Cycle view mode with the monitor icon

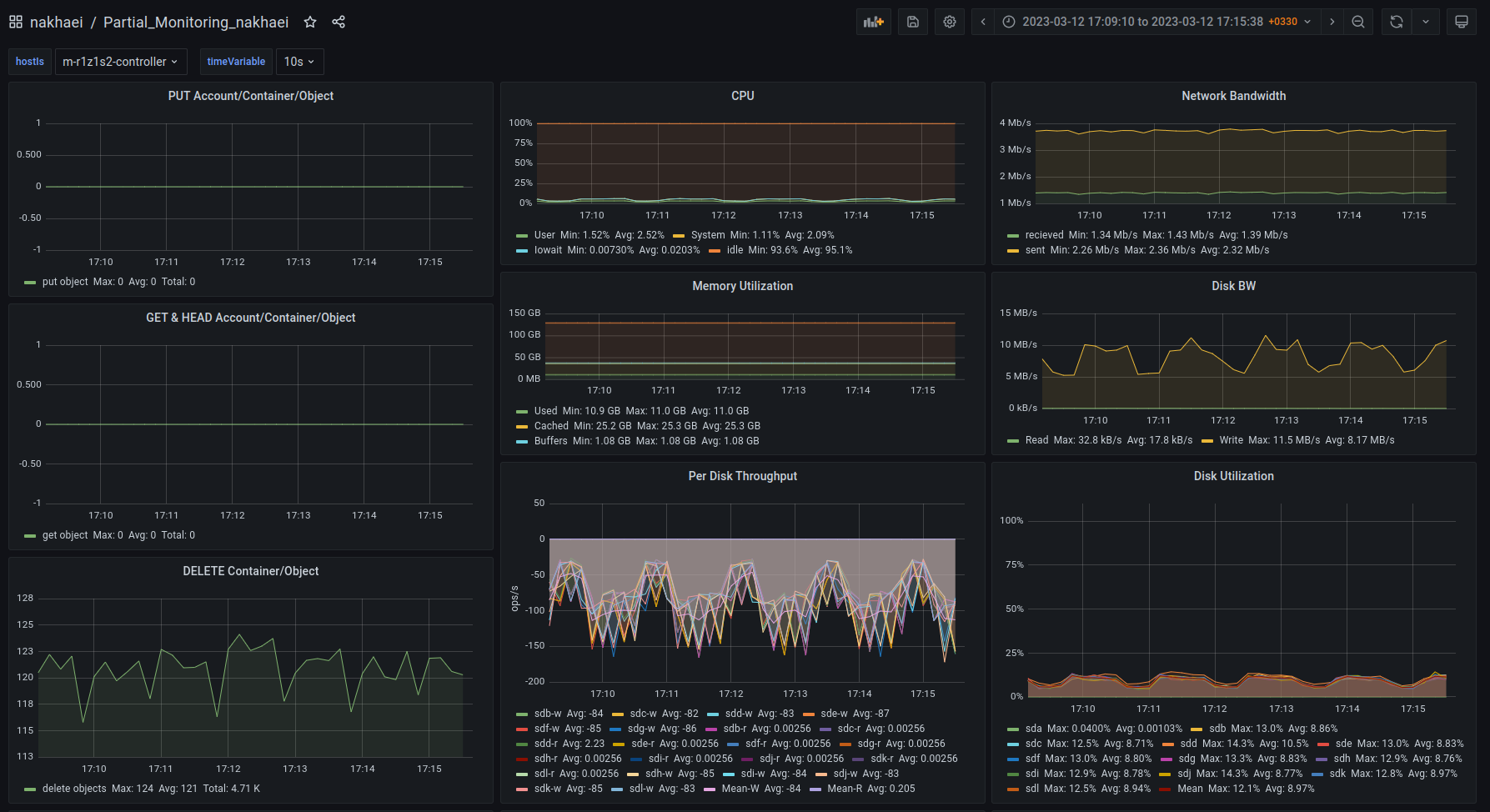click(x=1462, y=22)
